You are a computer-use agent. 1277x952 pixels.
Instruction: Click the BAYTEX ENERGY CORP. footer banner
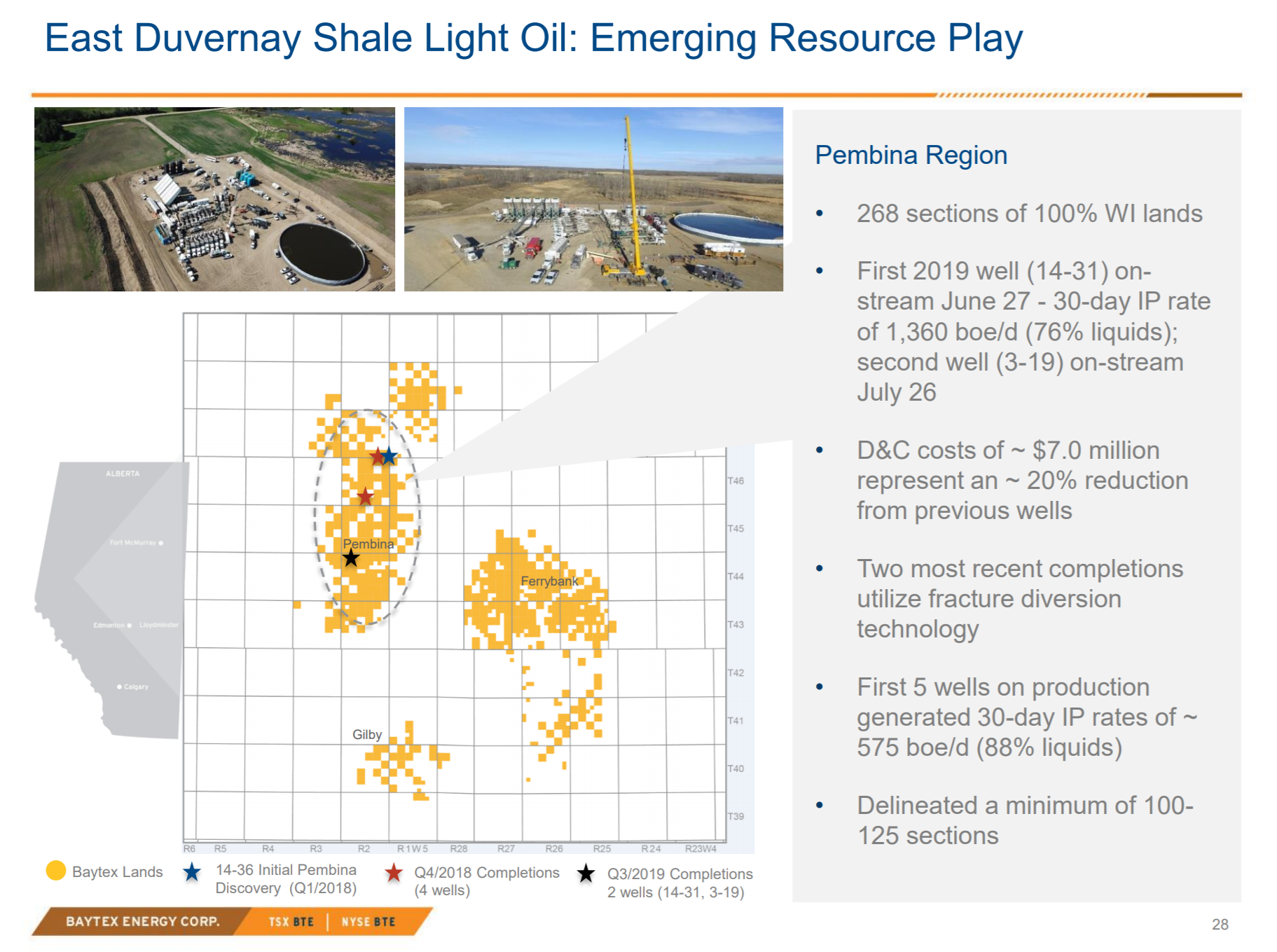(143, 922)
